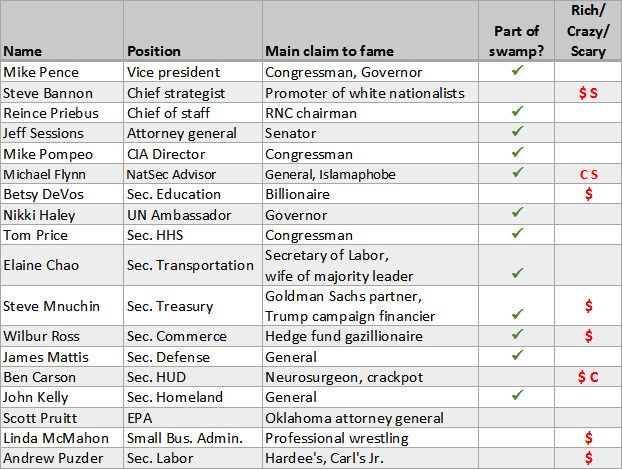The width and height of the screenshot is (622, 469).
Task: Click the checkmark in John Kelly's row
Action: tap(516, 397)
